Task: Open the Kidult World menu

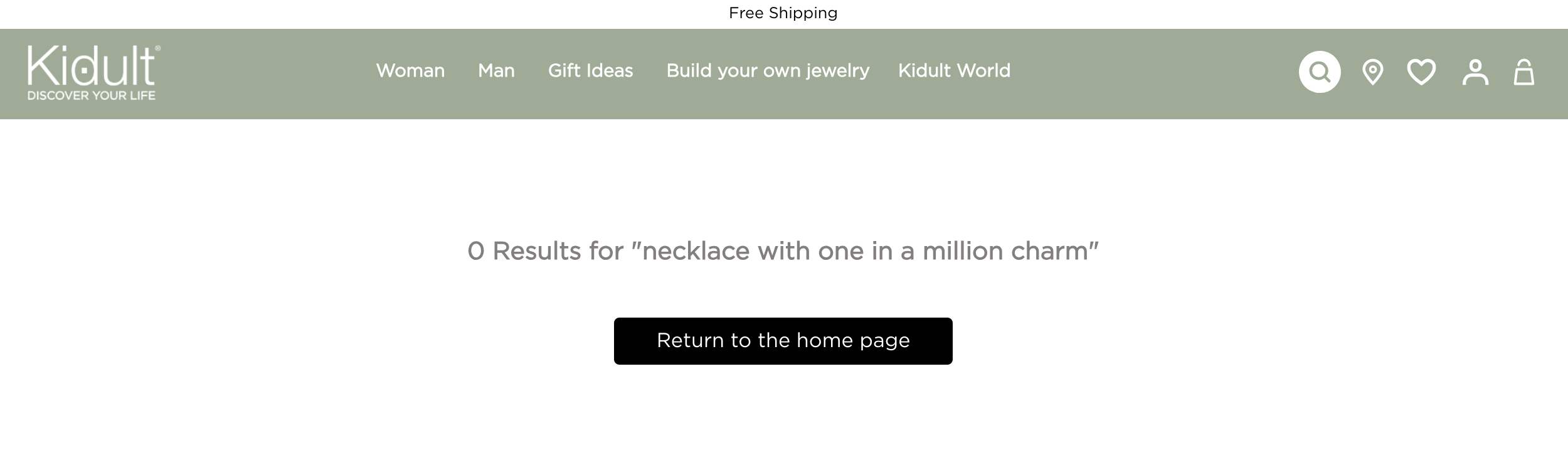Action: pyautogui.click(x=954, y=71)
